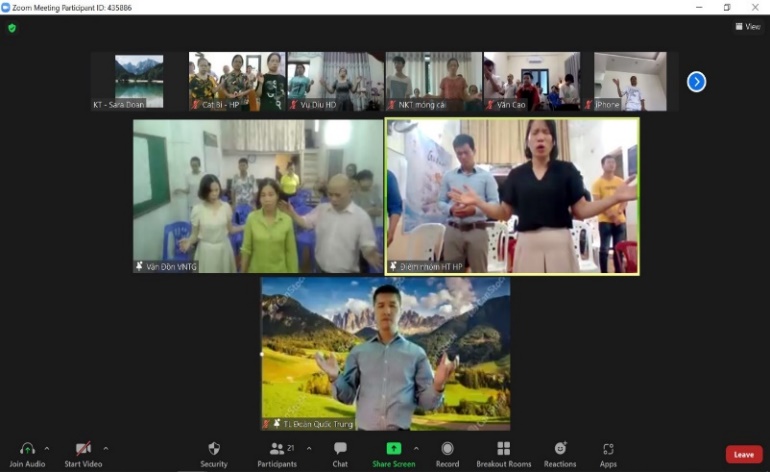The width and height of the screenshot is (770, 472).
Task: Select Văn Cao video thumbnail
Action: click(x=532, y=82)
